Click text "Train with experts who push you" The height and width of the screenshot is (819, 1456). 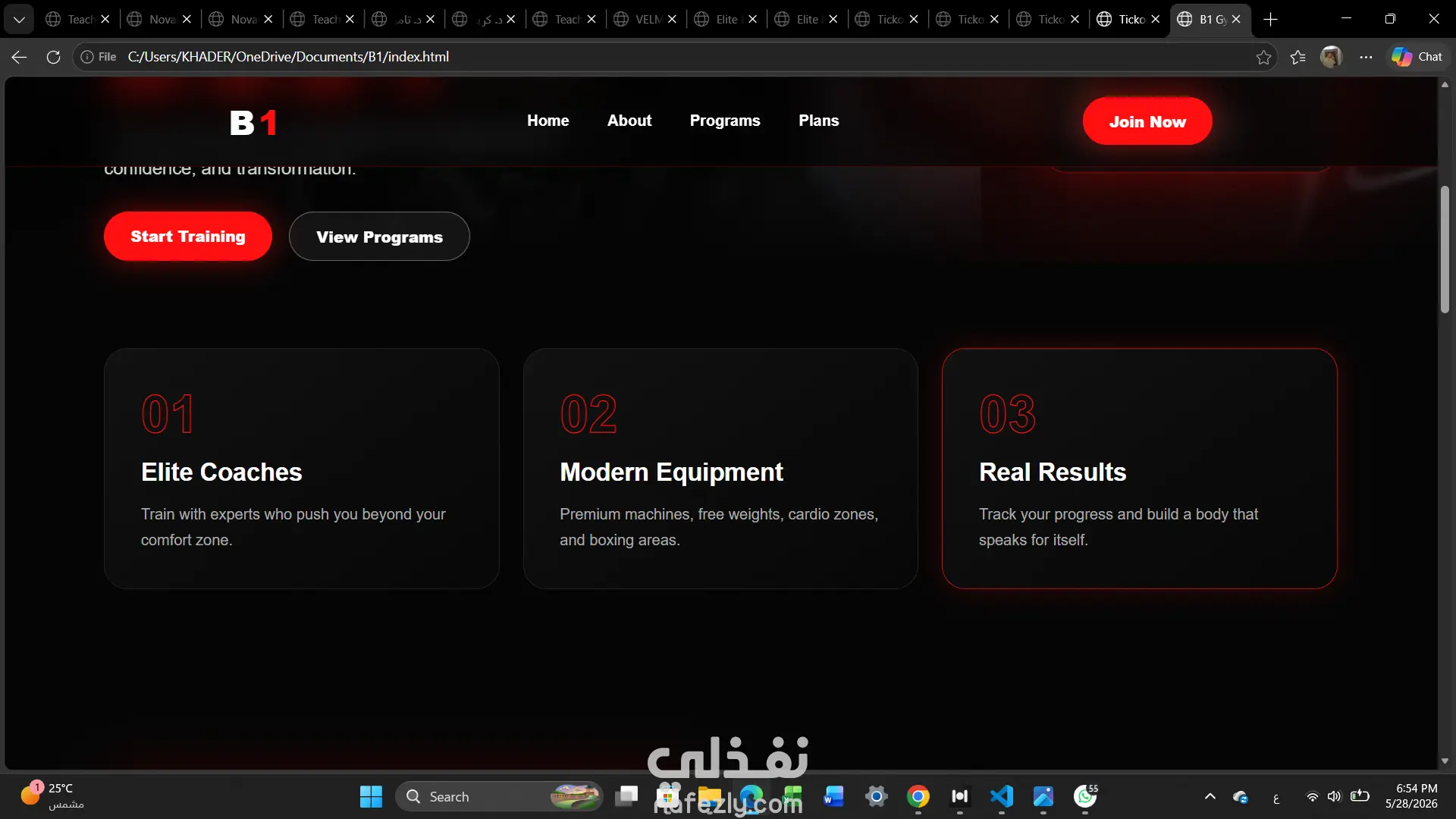point(249,514)
